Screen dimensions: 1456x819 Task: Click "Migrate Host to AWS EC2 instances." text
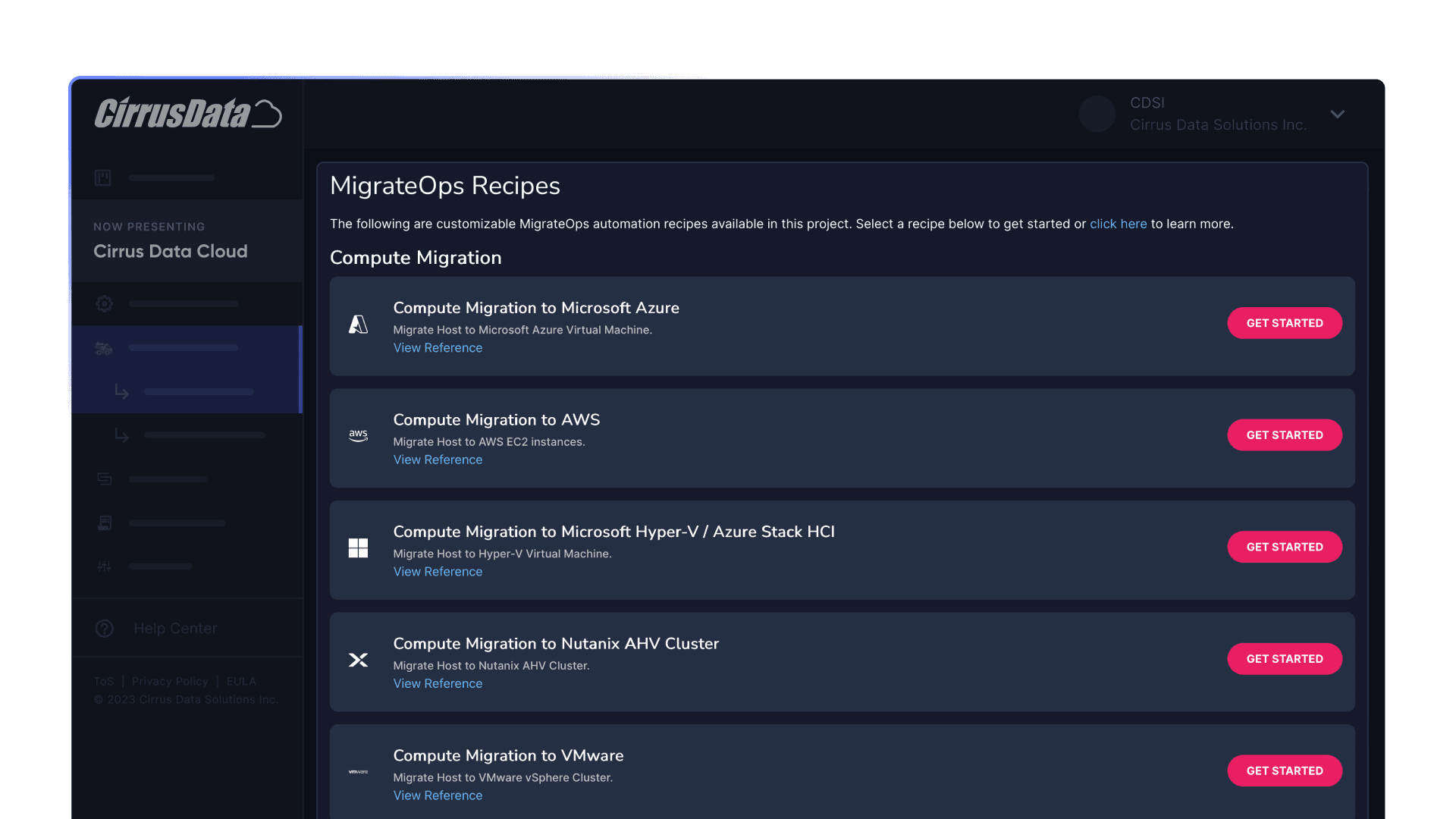pos(489,441)
